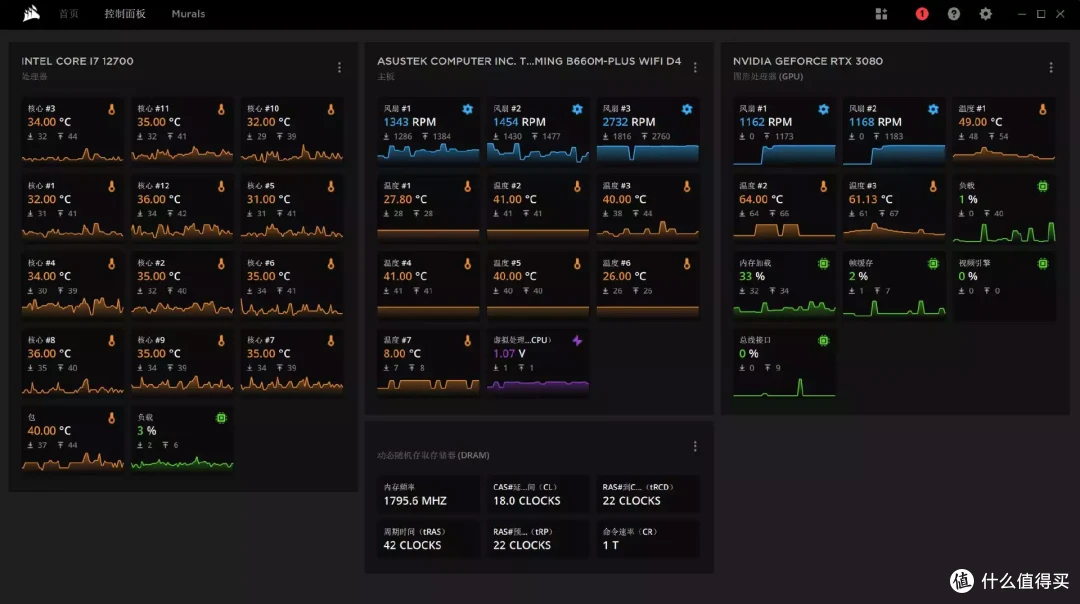Click chip icon on 帧缓存 2% tile

point(933,263)
